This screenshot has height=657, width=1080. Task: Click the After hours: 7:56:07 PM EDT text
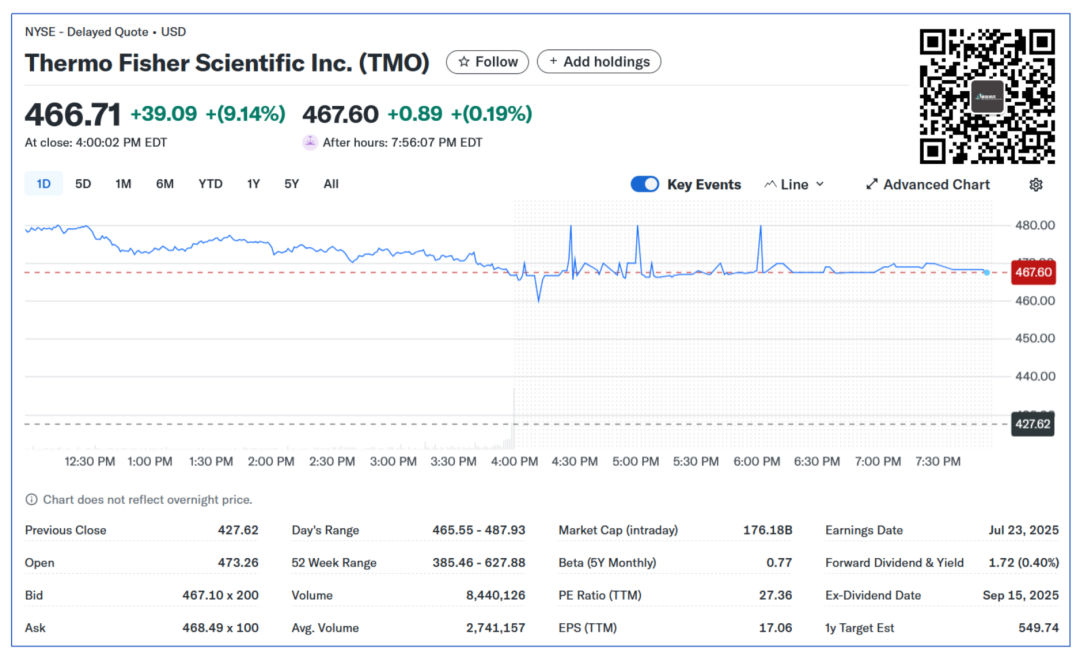(403, 143)
